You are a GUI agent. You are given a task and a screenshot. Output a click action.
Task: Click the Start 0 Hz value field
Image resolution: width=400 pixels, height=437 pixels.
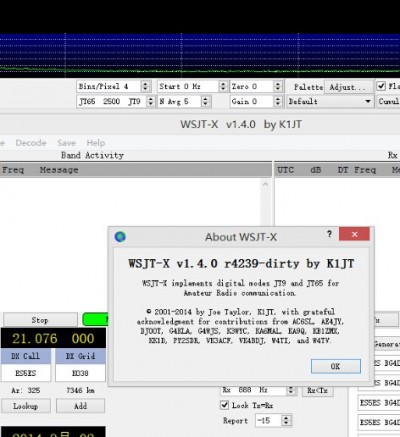click(188, 87)
